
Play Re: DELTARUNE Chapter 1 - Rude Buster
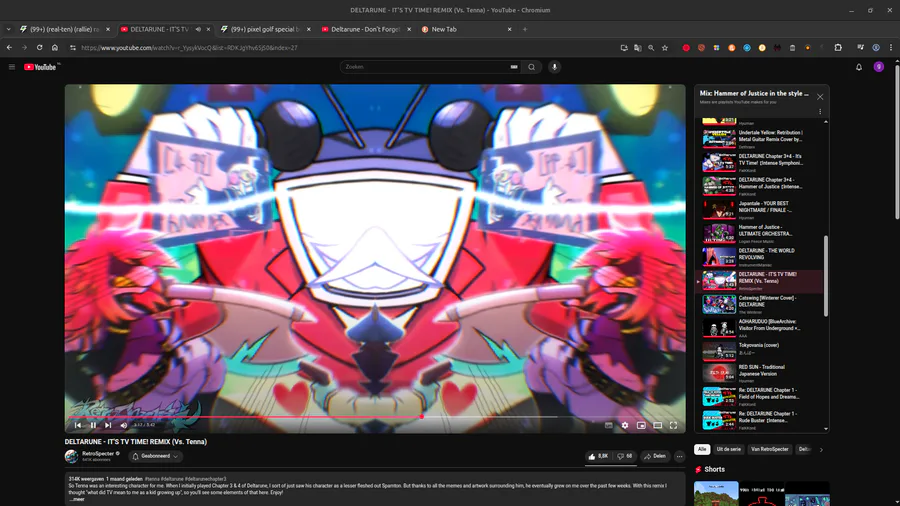tap(761, 420)
